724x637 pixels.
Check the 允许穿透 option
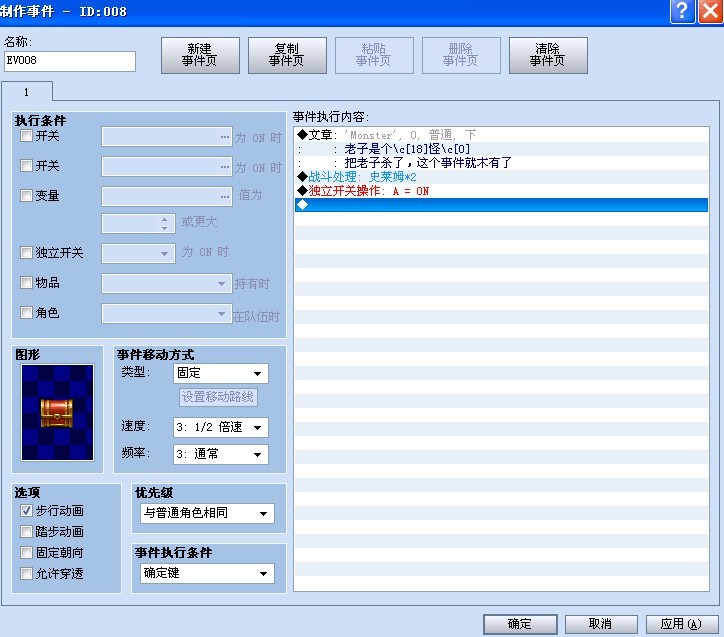pos(26,574)
